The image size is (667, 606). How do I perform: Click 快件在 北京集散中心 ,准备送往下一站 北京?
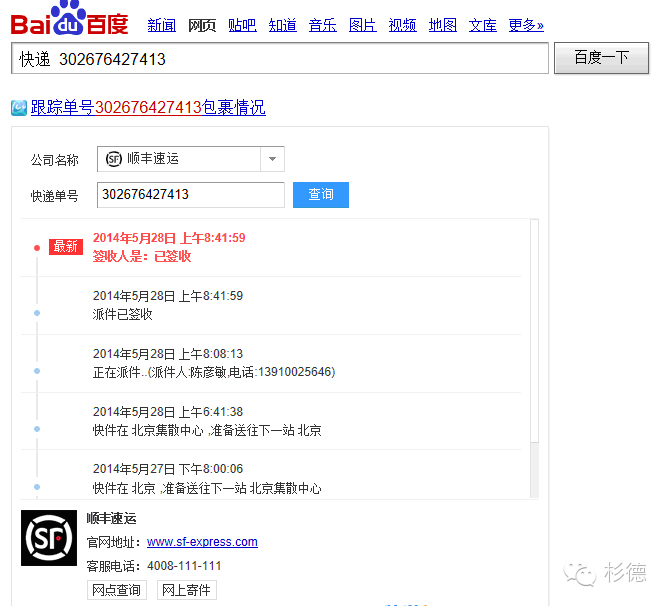coord(207,430)
